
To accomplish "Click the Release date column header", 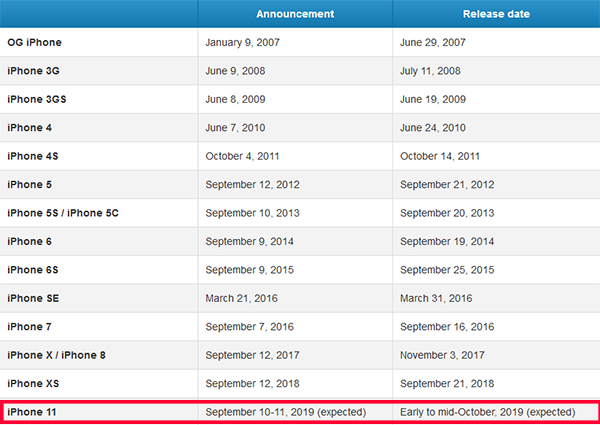I will click(496, 14).
